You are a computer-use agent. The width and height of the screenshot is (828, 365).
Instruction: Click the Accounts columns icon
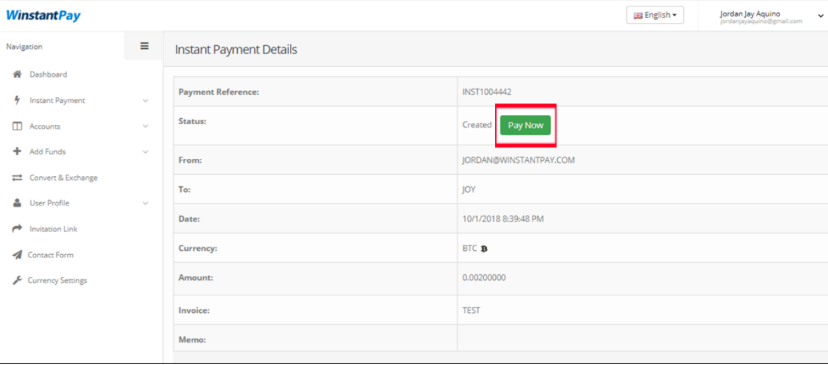pyautogui.click(x=16, y=126)
